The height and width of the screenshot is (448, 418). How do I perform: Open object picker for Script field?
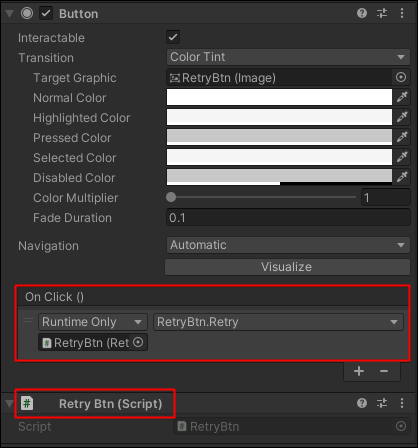401,426
